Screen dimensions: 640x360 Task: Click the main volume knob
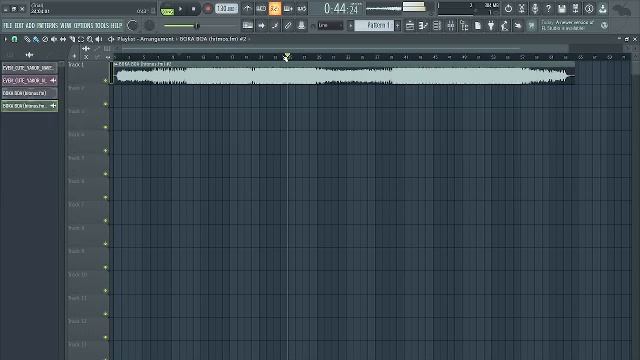coord(132,25)
